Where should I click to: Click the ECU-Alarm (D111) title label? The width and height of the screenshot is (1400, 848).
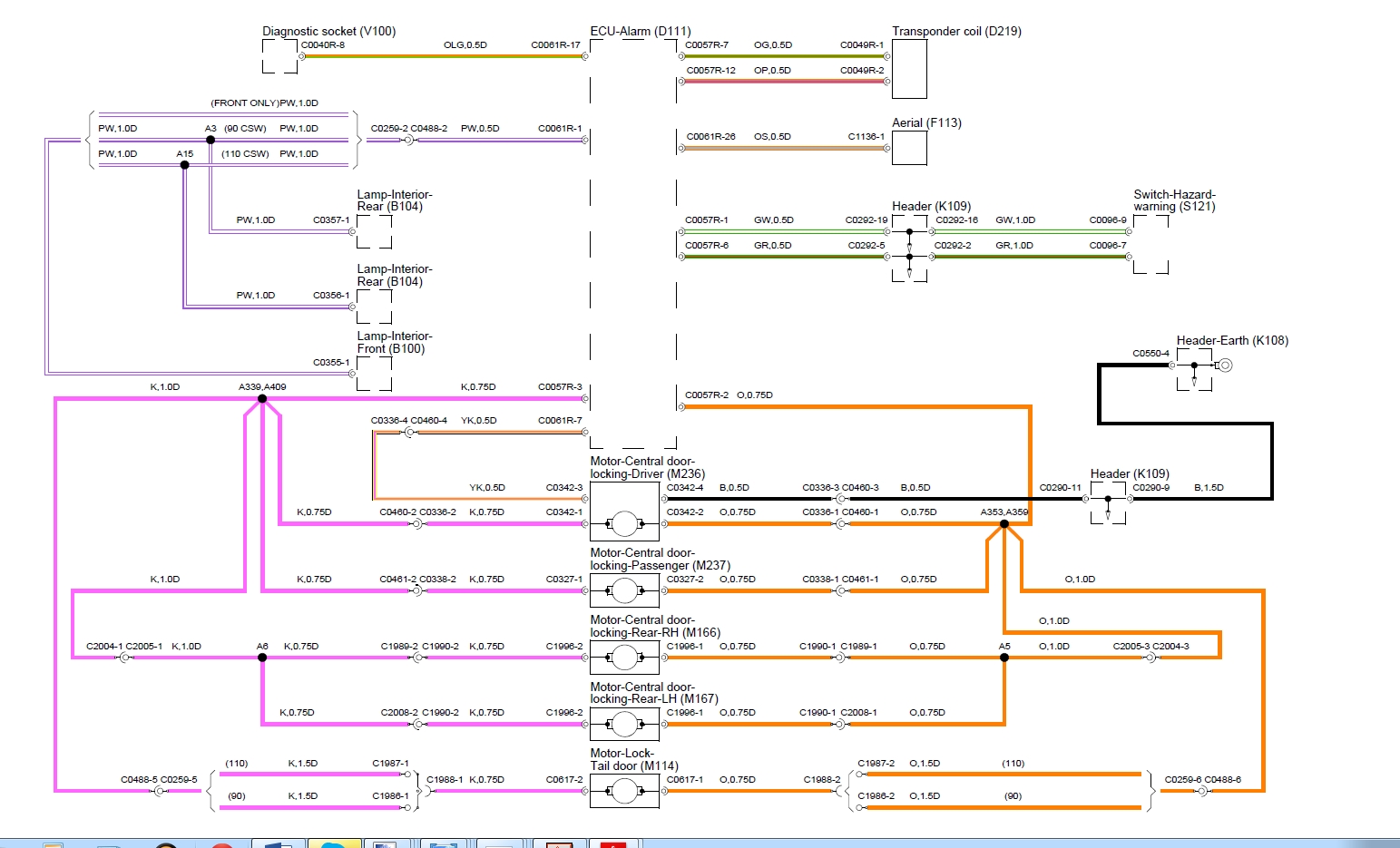coord(641,31)
